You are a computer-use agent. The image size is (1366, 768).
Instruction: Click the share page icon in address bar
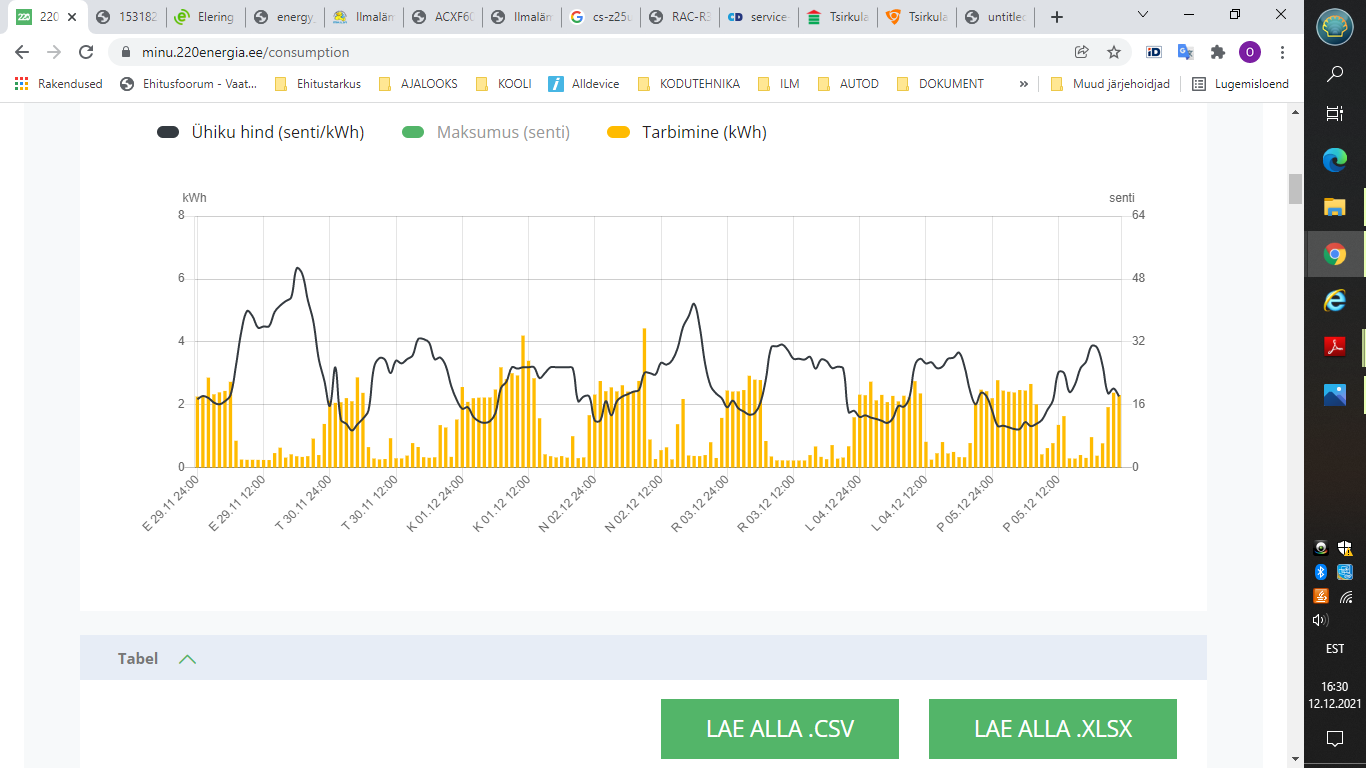[x=1082, y=52]
